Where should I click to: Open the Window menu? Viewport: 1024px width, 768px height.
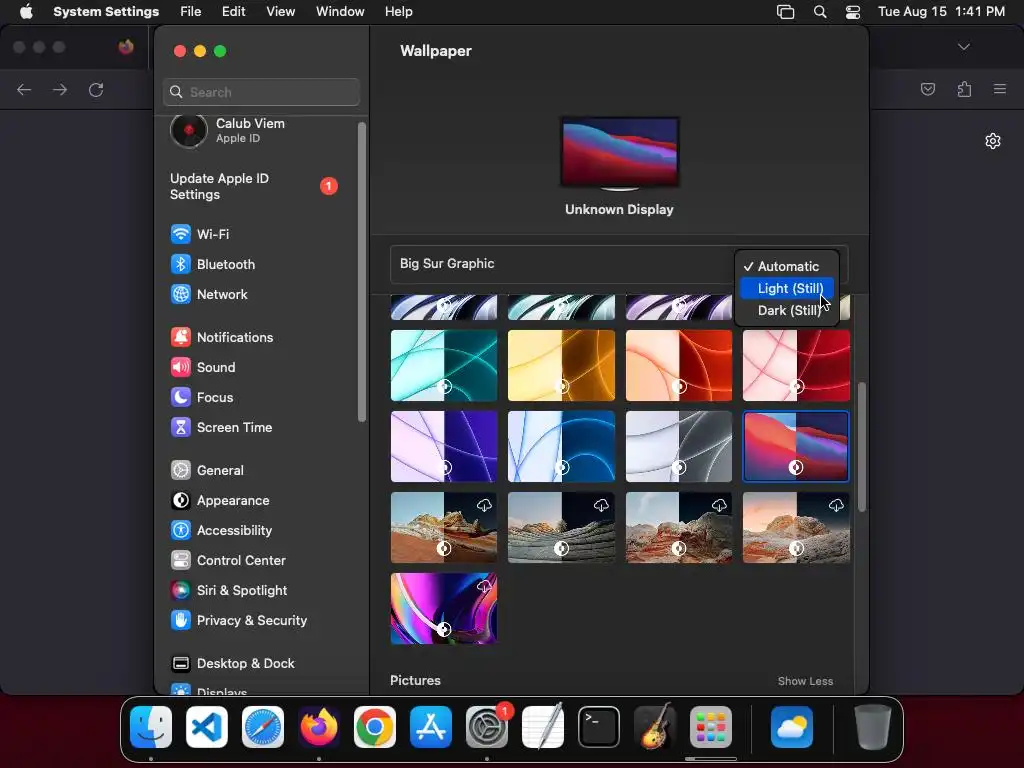coord(340,12)
